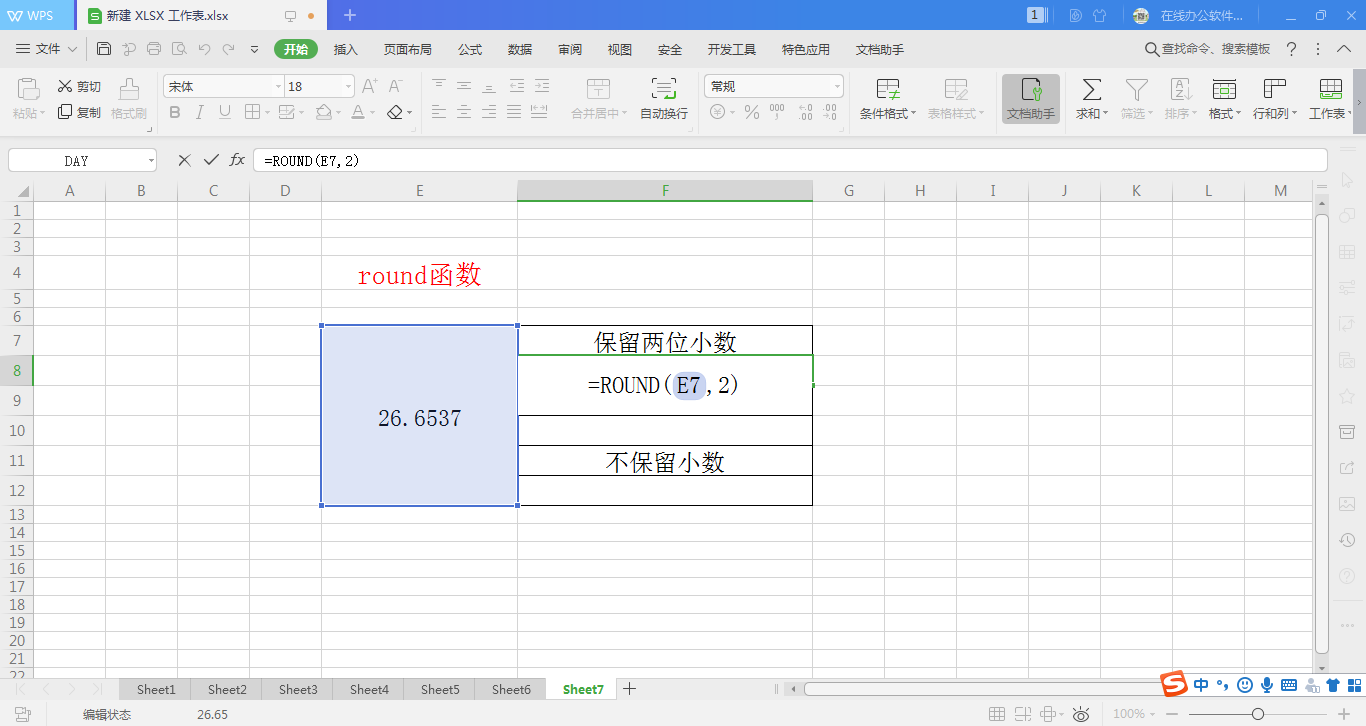The height and width of the screenshot is (726, 1366).
Task: Open a new document tab with plus
Action: click(x=350, y=15)
